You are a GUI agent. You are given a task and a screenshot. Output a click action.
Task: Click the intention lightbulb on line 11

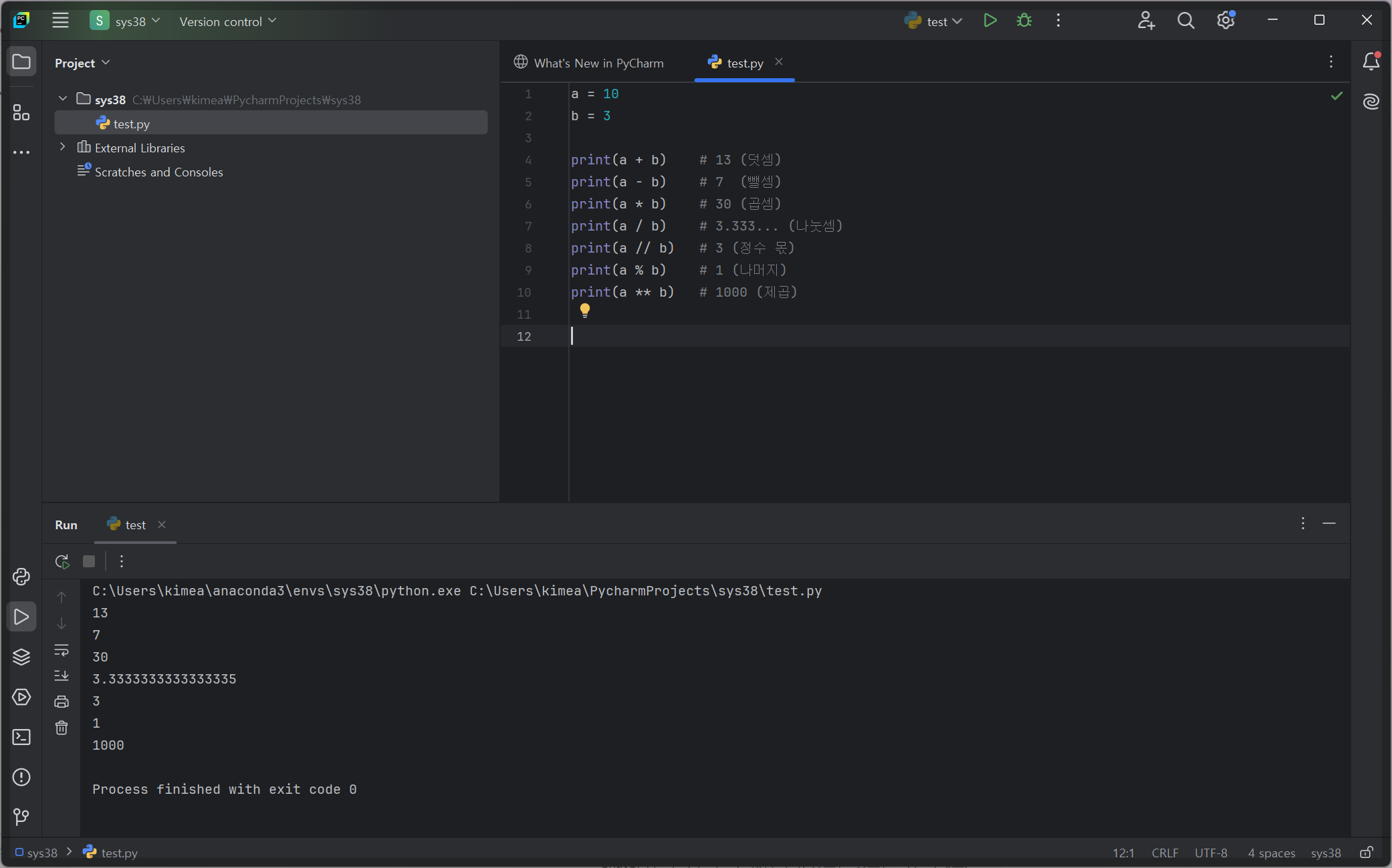585,310
